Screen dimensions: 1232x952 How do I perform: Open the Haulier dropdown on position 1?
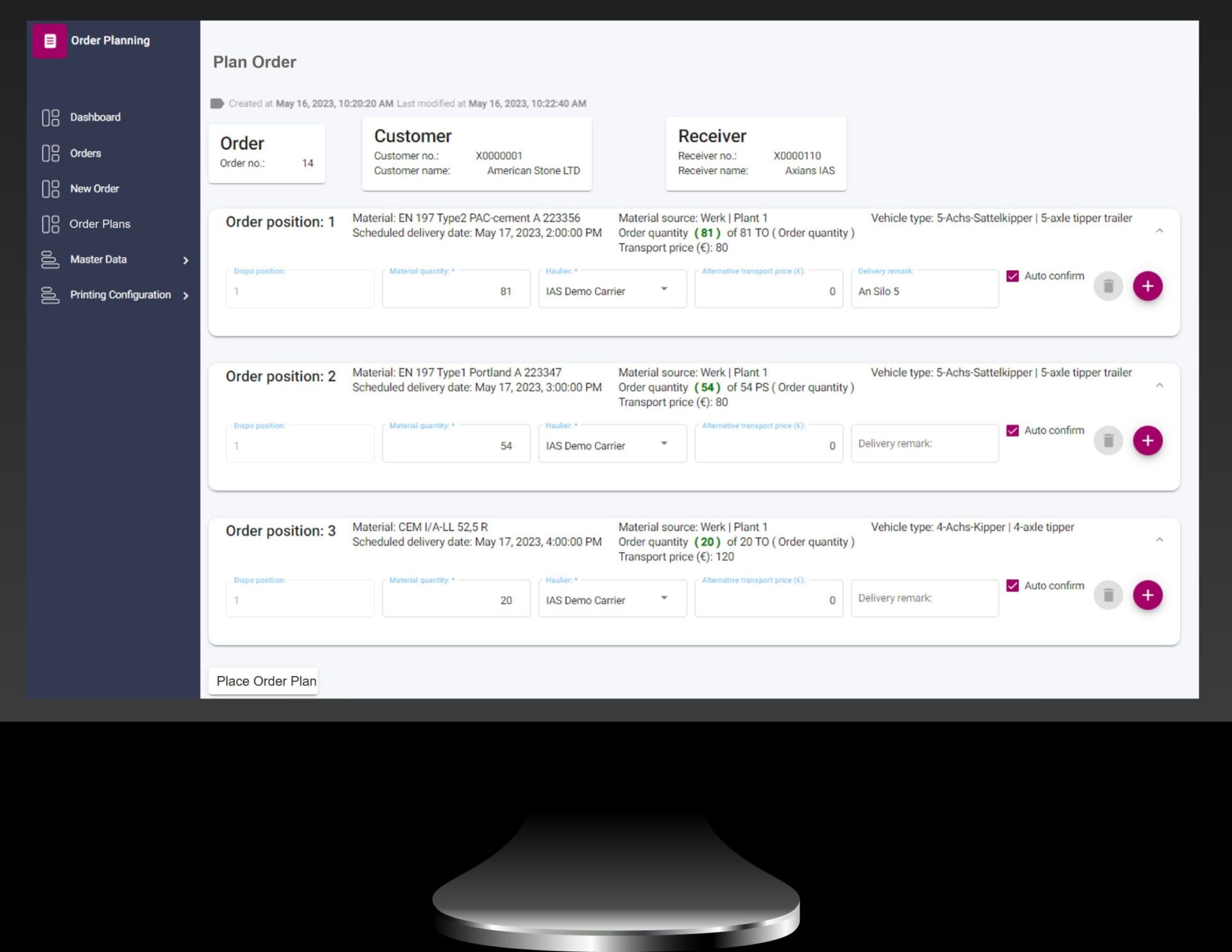(x=665, y=289)
